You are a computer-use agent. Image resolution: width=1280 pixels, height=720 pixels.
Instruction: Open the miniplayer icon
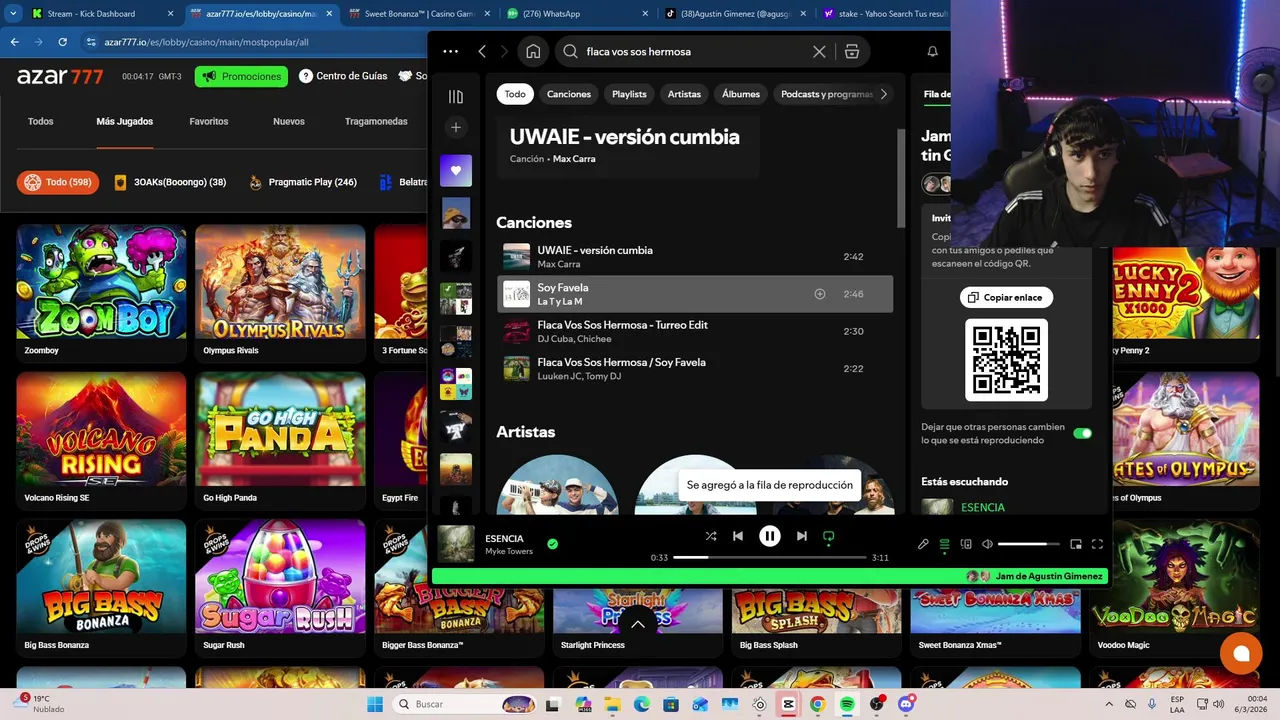pyautogui.click(x=1076, y=544)
